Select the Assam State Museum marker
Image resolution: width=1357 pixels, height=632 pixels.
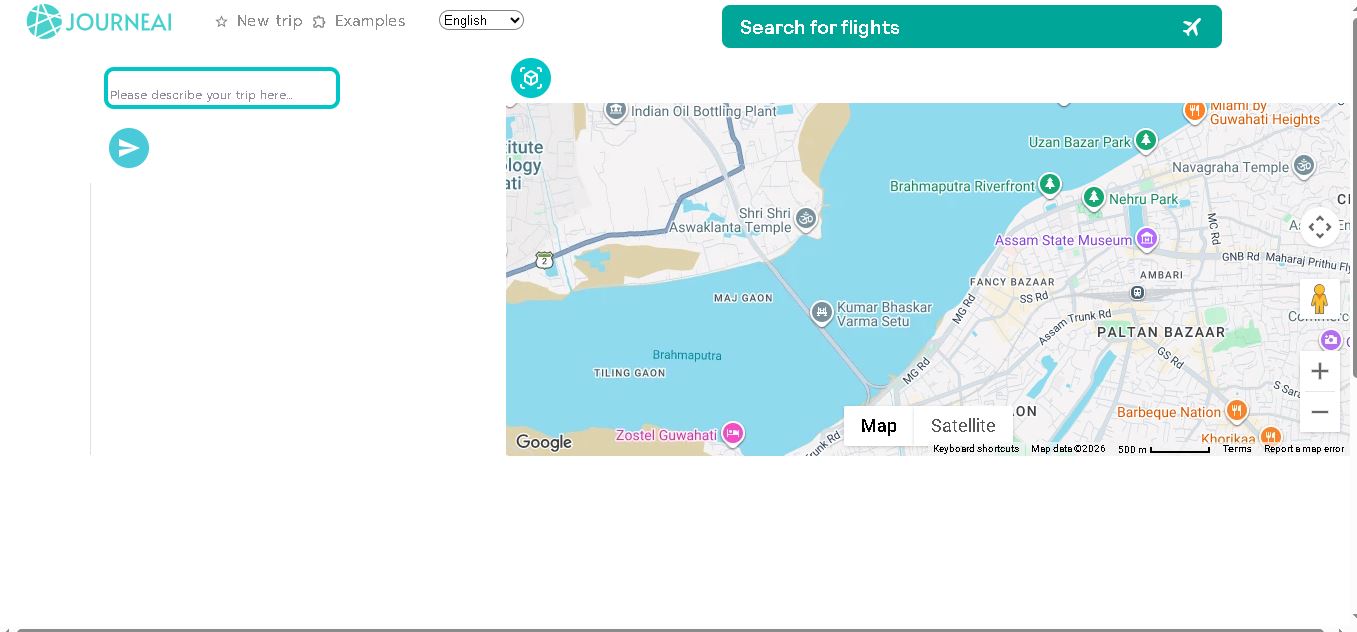coord(1147,239)
